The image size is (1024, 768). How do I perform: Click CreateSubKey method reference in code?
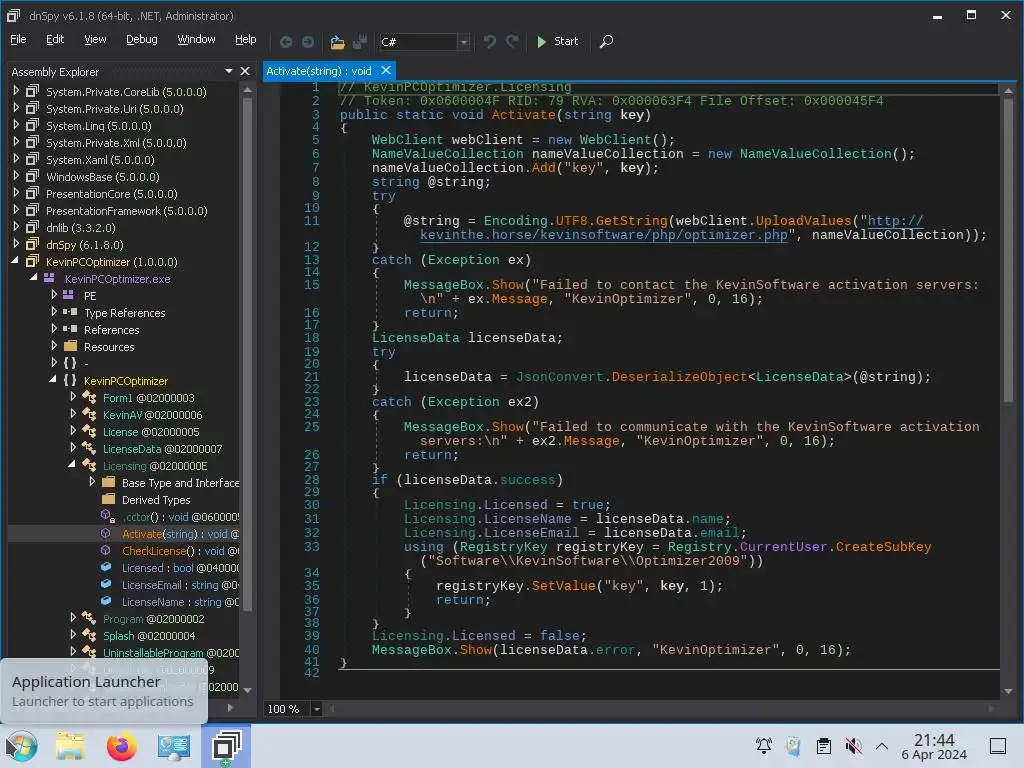(x=883, y=547)
